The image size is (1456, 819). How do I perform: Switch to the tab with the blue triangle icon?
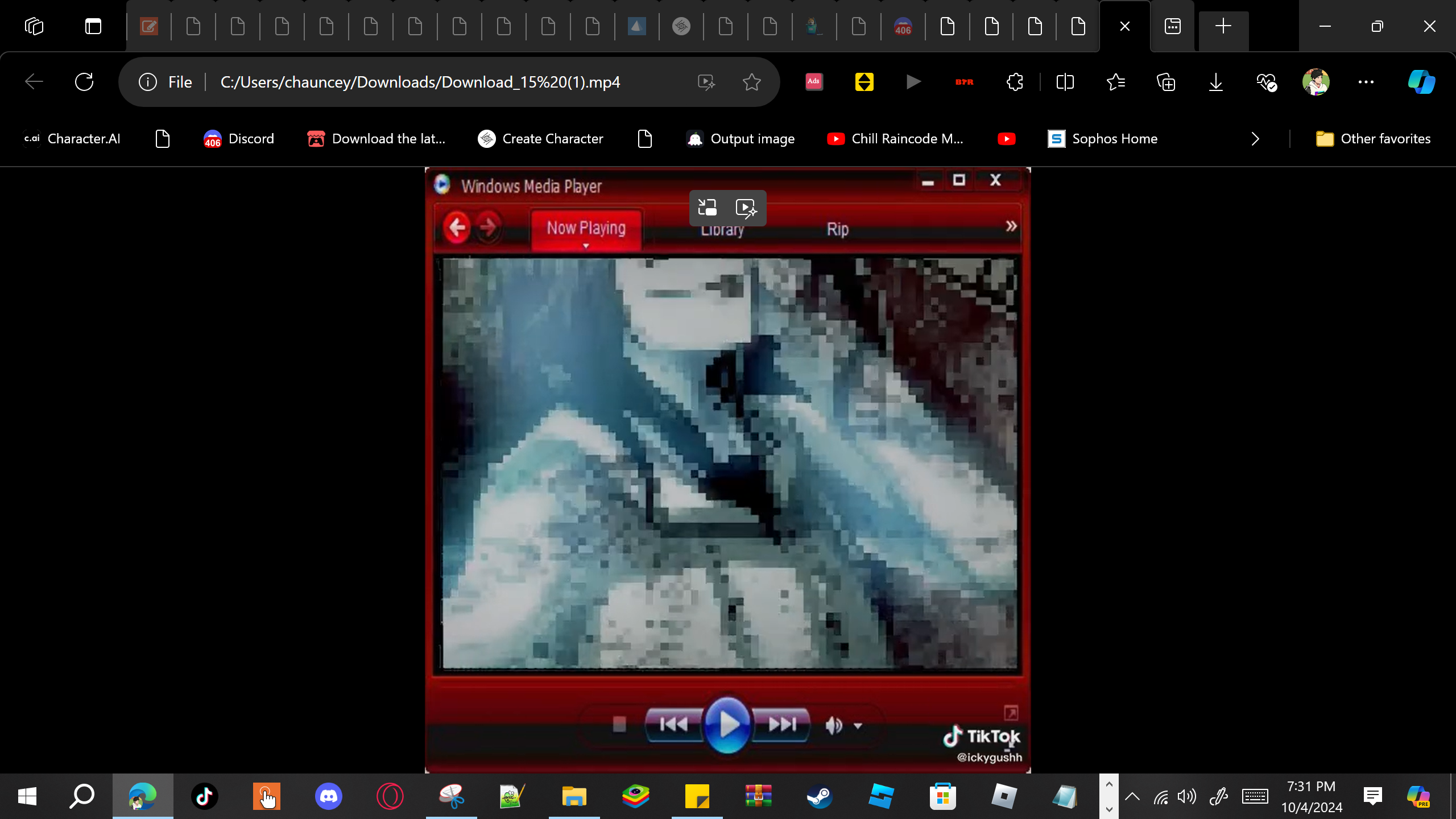pos(637,26)
